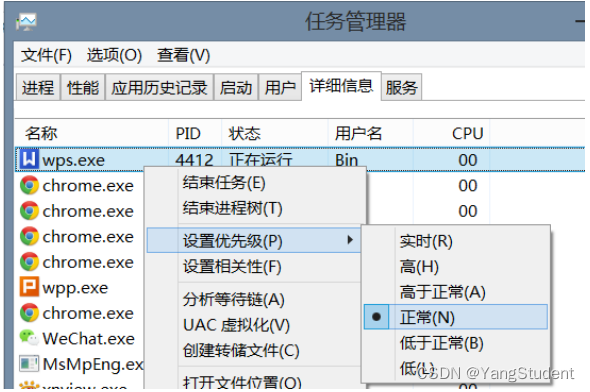This screenshot has width=590, height=392.
Task: Click the Bin username cell
Action: pyautogui.click(x=346, y=160)
